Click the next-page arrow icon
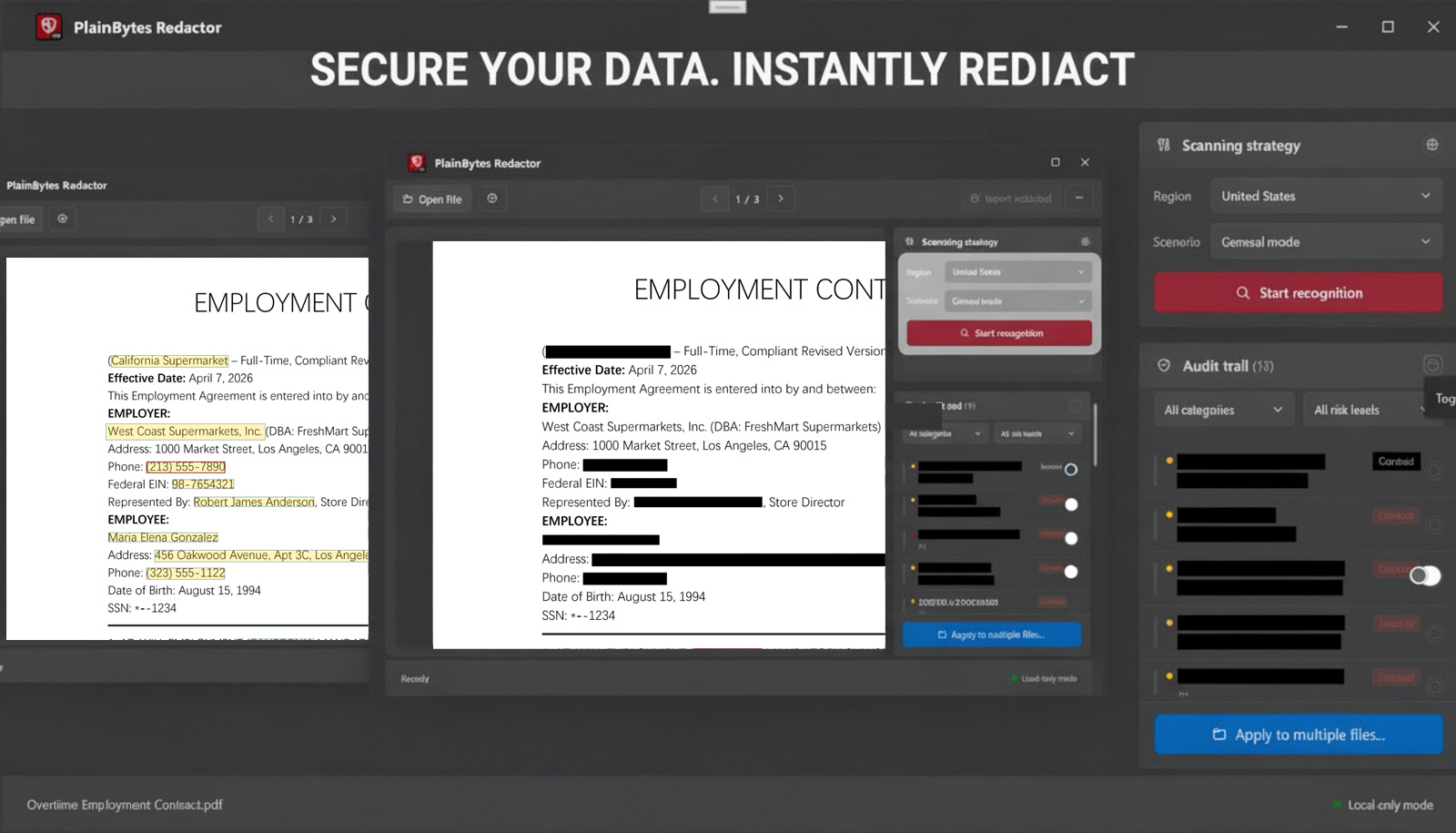Image resolution: width=1456 pixels, height=833 pixels. [781, 198]
